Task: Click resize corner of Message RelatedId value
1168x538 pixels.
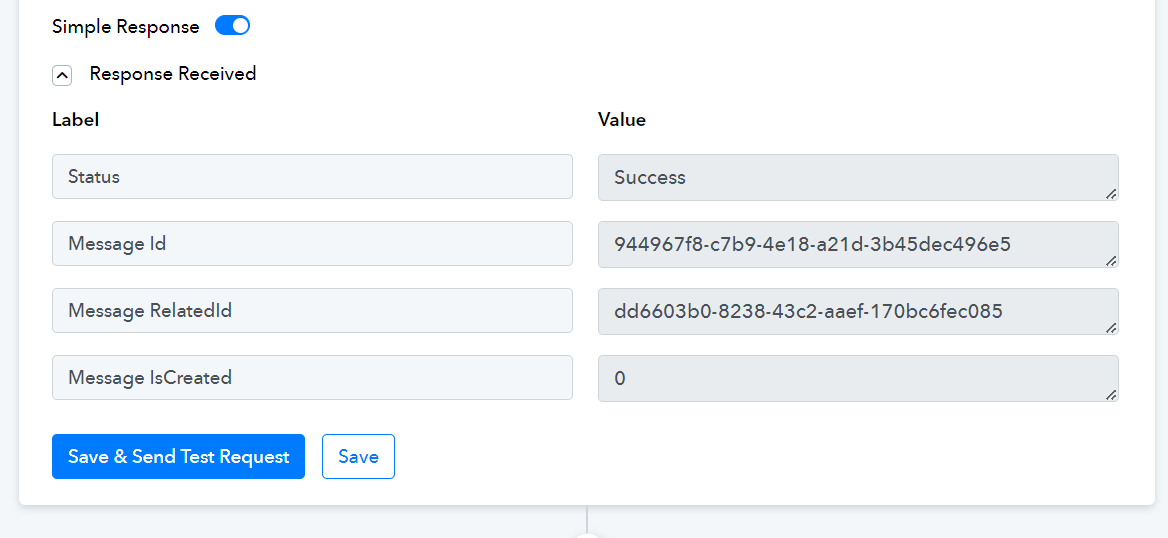Action: pos(1111,327)
